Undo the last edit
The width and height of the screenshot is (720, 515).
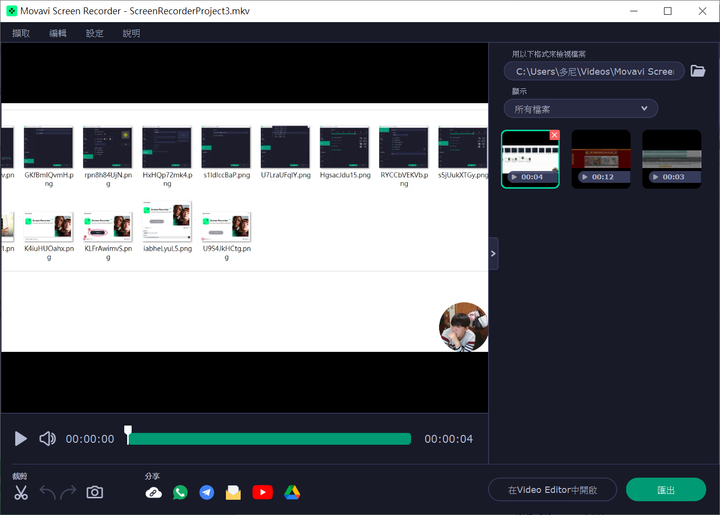(47, 493)
